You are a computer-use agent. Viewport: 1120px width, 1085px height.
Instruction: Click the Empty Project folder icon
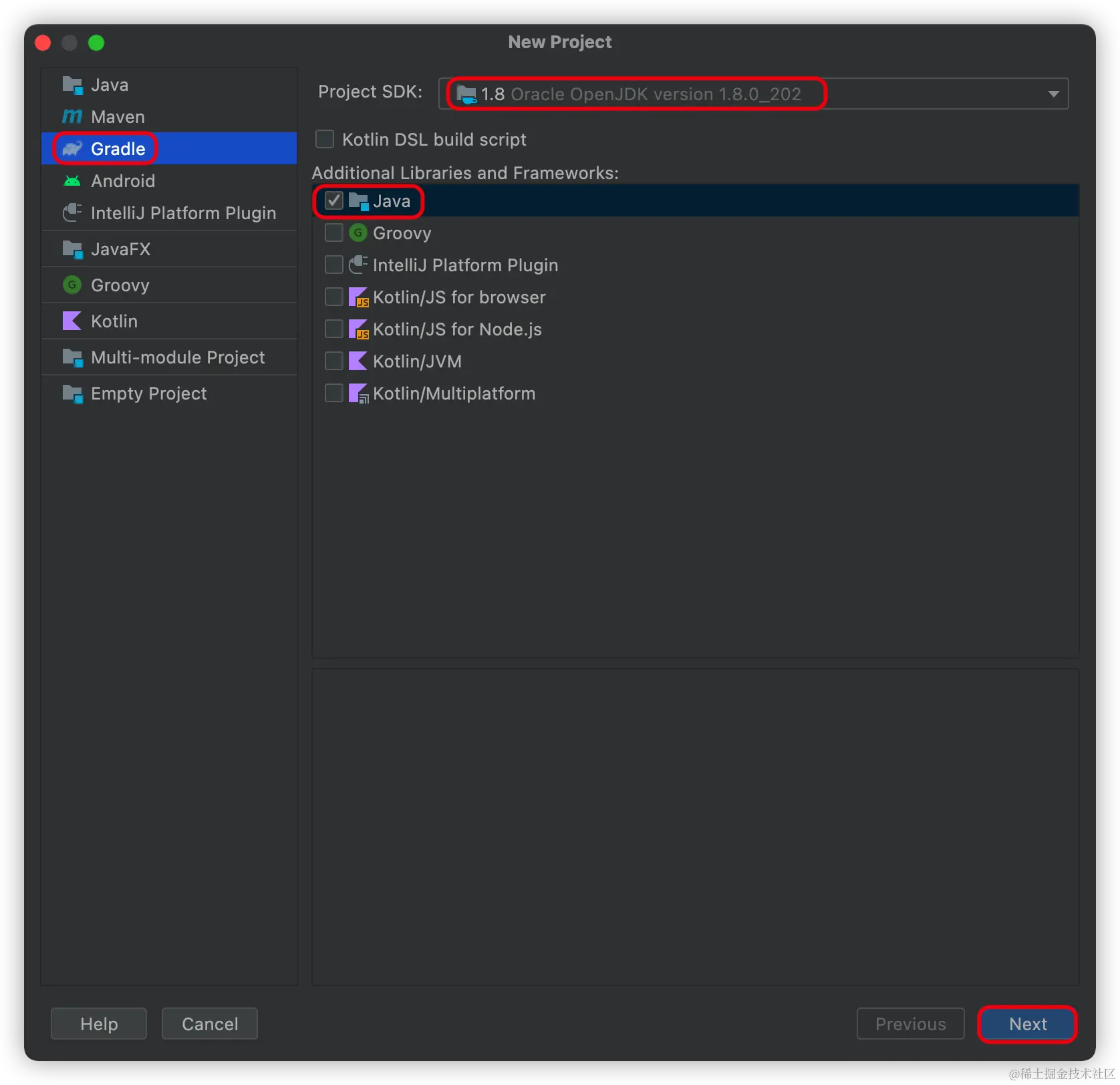click(x=72, y=394)
